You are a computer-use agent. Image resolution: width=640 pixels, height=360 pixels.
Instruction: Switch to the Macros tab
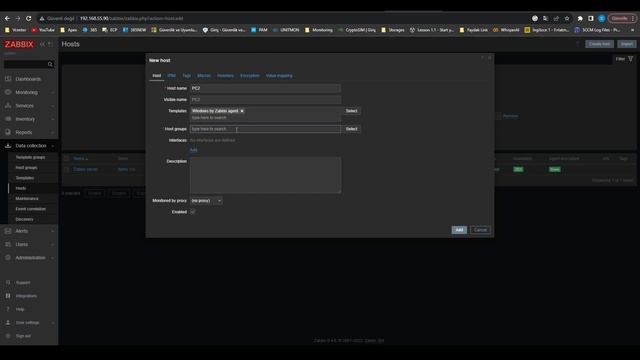tap(204, 76)
